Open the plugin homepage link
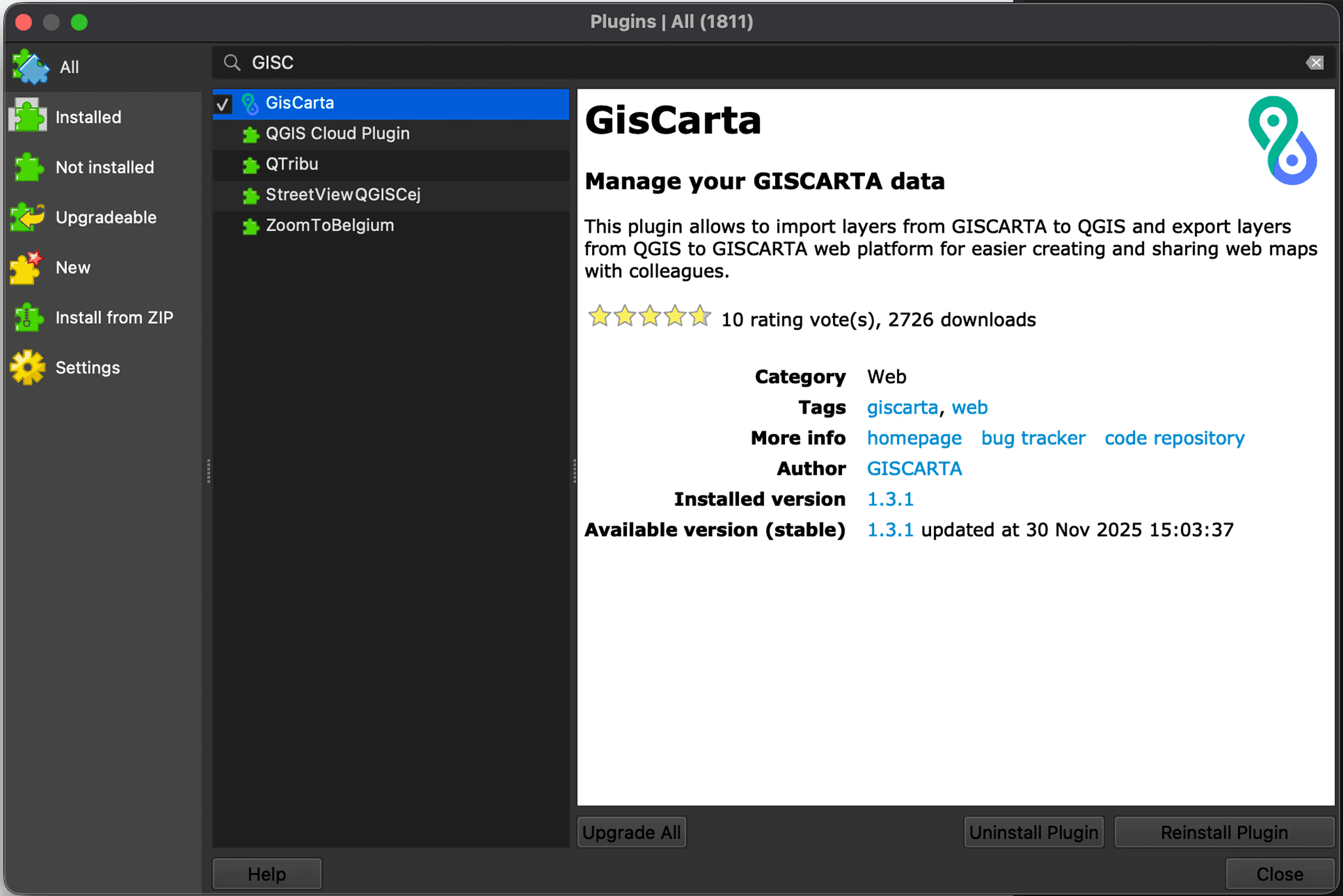 pyautogui.click(x=914, y=438)
